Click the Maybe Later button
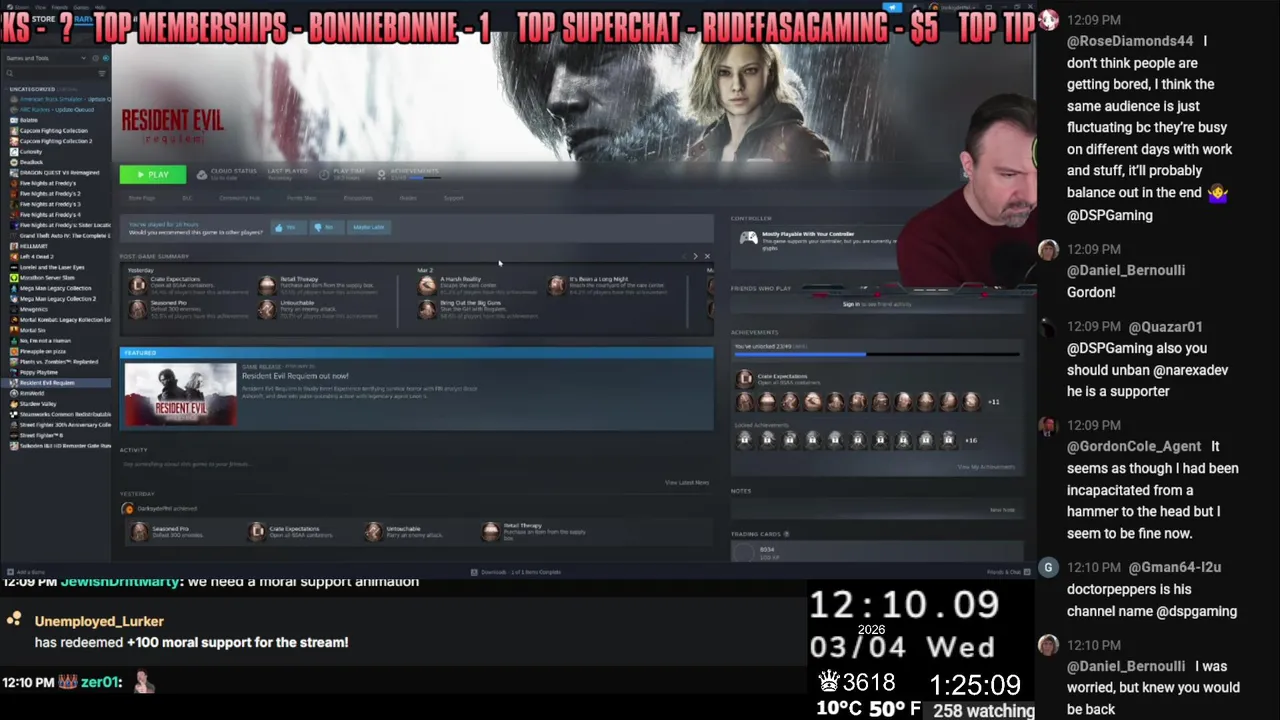 [368, 227]
